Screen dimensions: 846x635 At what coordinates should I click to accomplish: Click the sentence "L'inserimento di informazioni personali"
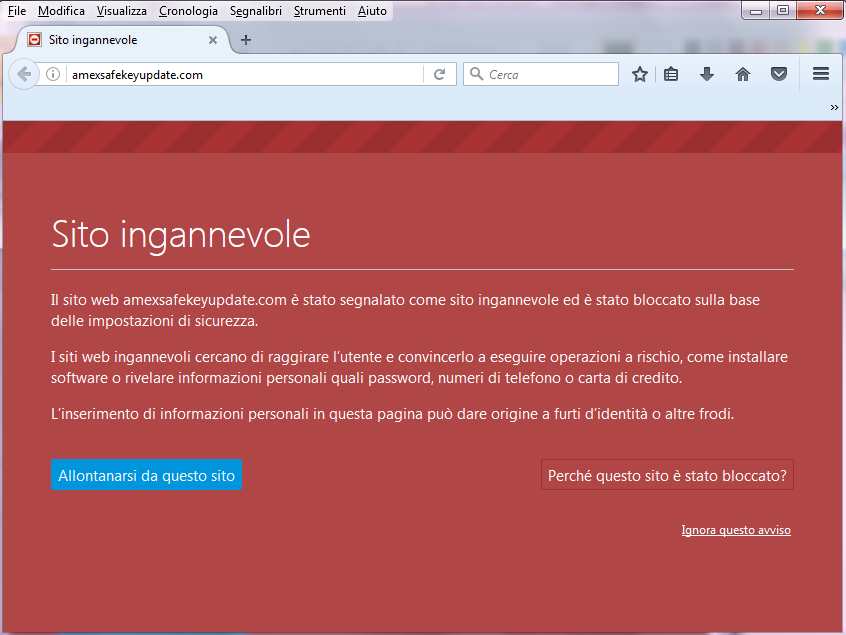392,414
